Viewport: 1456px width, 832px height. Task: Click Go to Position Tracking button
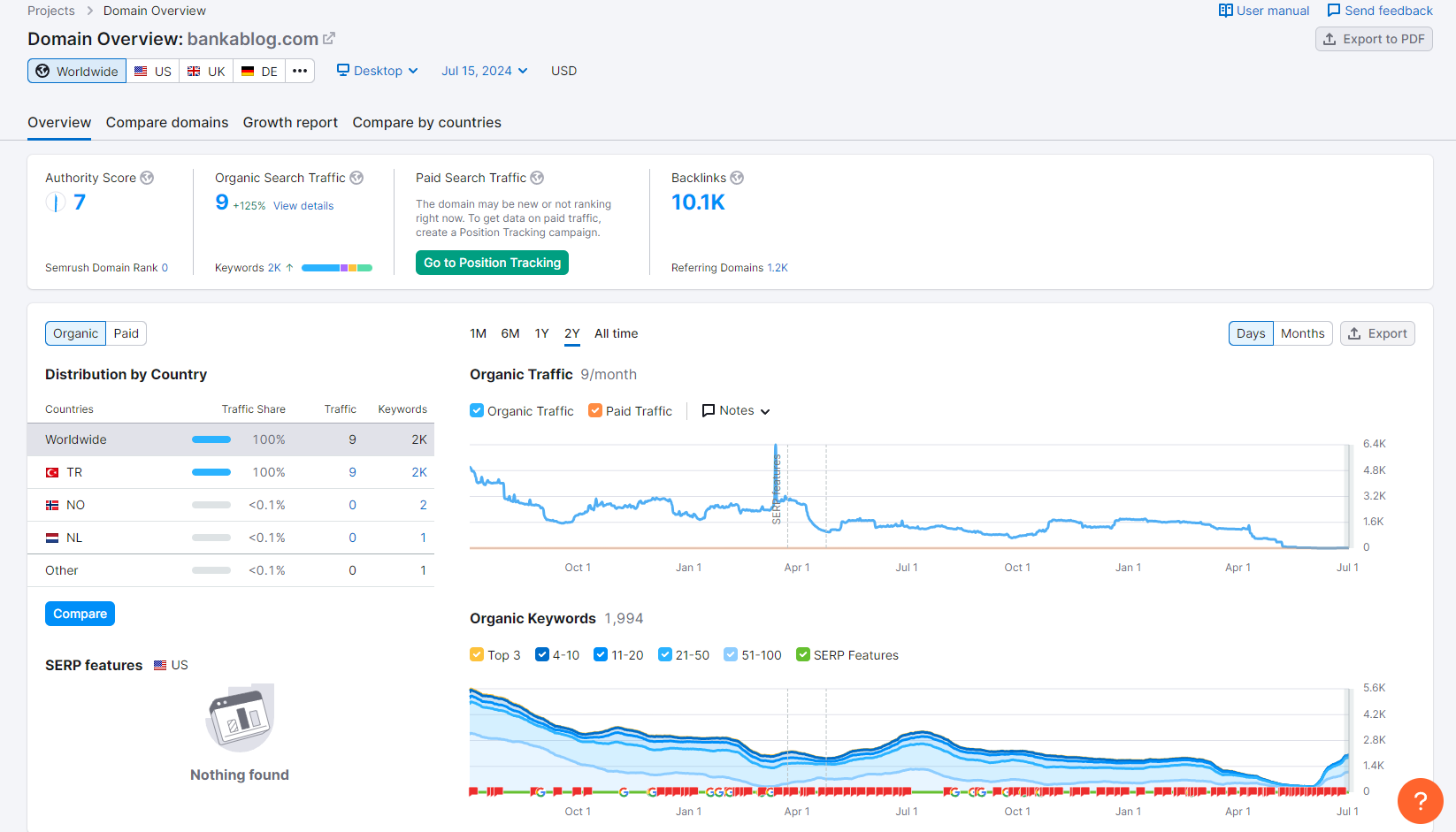pos(492,263)
